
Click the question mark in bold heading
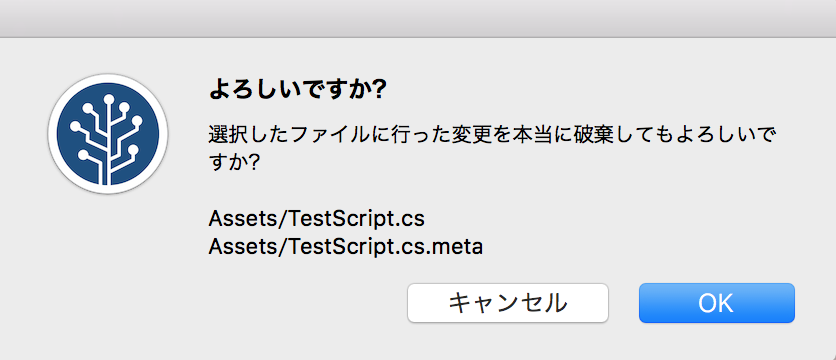pyautogui.click(x=376, y=90)
